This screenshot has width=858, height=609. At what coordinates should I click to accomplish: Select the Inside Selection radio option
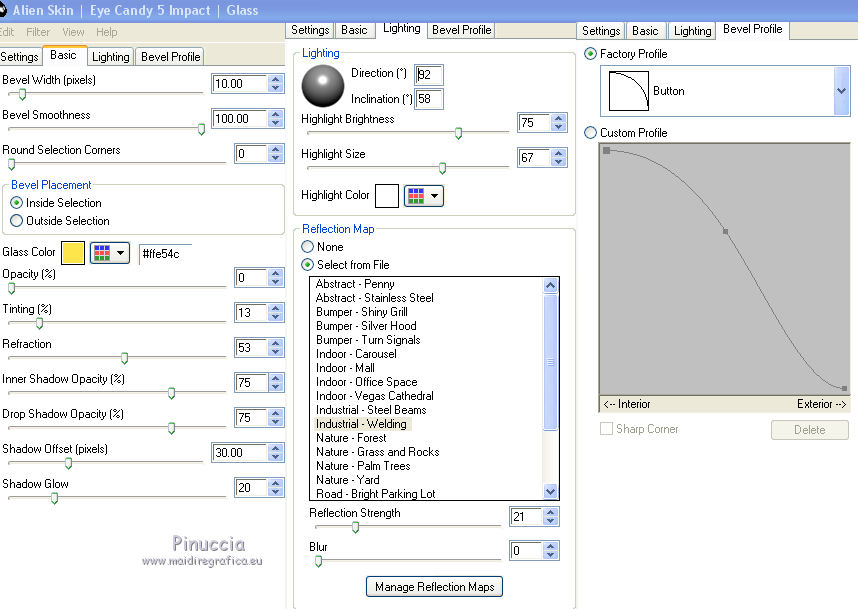tap(16, 203)
